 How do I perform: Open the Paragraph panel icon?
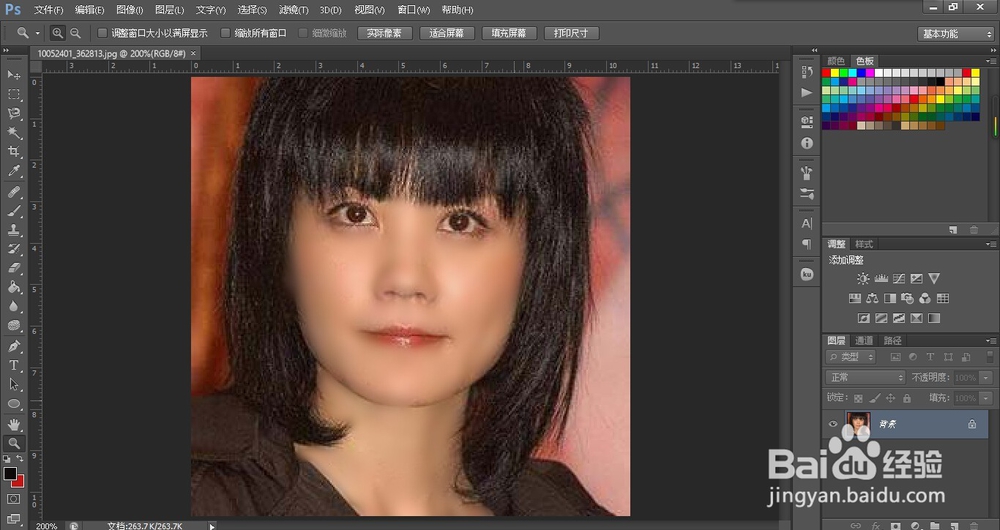click(x=807, y=244)
